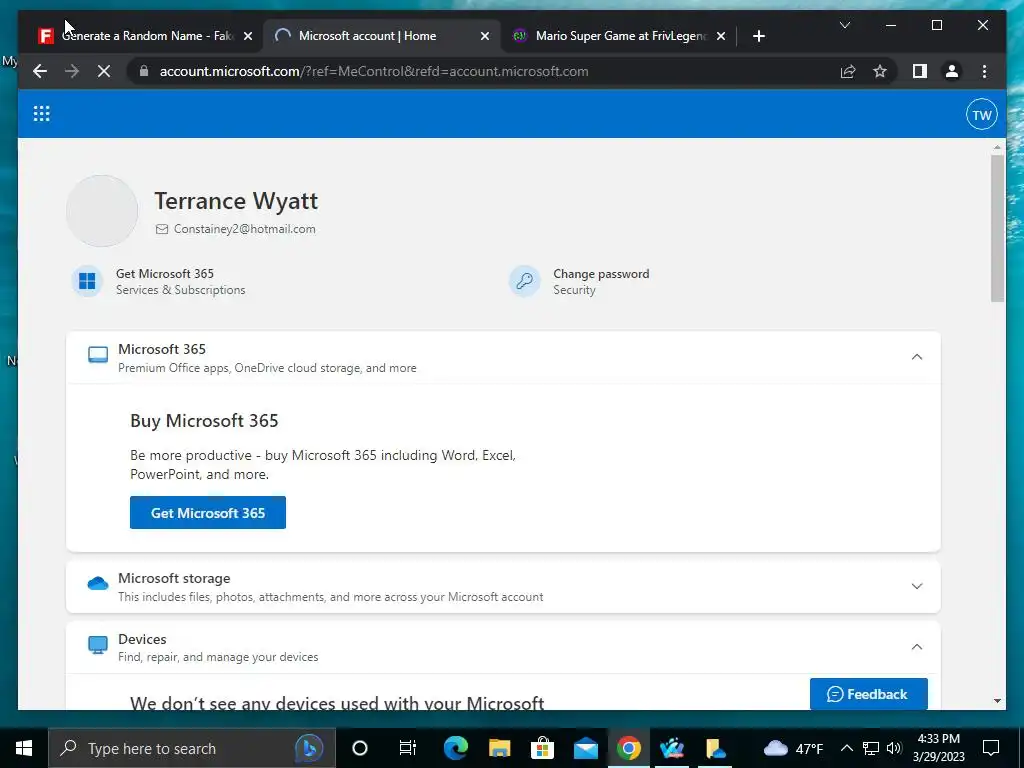Open the weather 47°F widget

pos(793,748)
